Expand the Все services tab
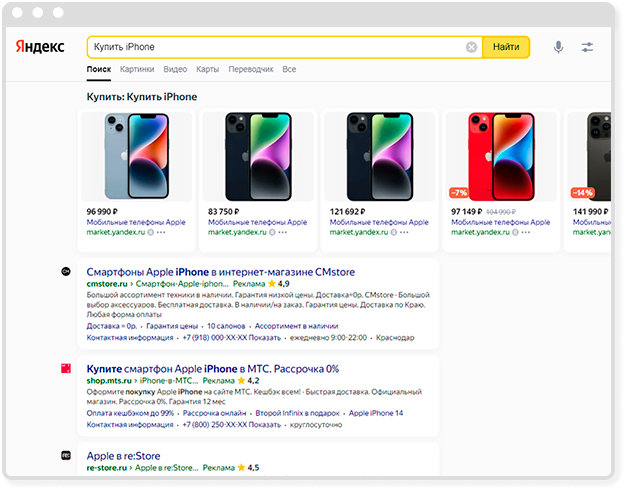Viewport: 625px width, 490px height. click(289, 70)
